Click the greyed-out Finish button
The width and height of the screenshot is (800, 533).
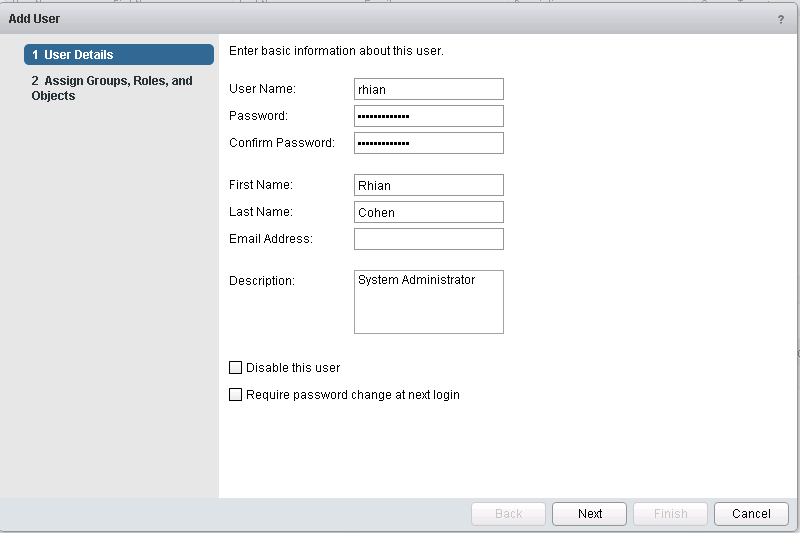(x=670, y=514)
